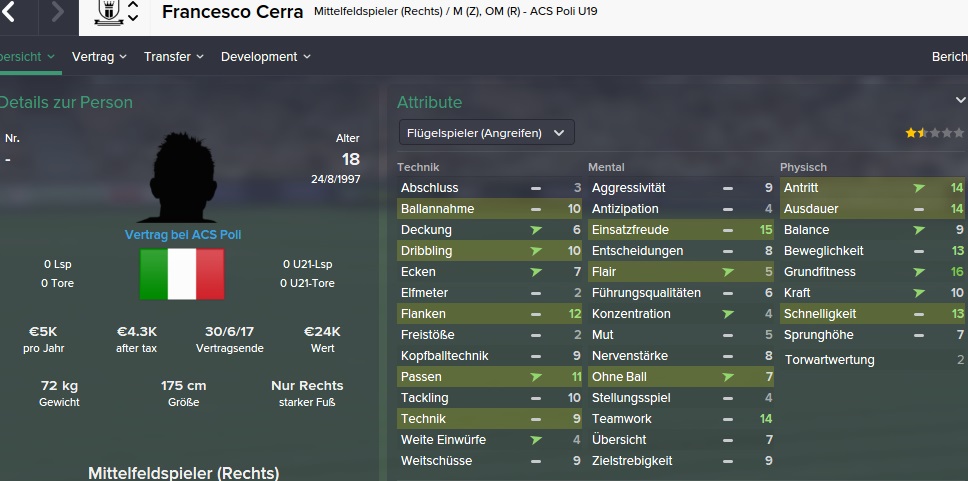Viewport: 968px width, 481px height.
Task: Click the ACS Poli club badge
Action: tap(107, 11)
